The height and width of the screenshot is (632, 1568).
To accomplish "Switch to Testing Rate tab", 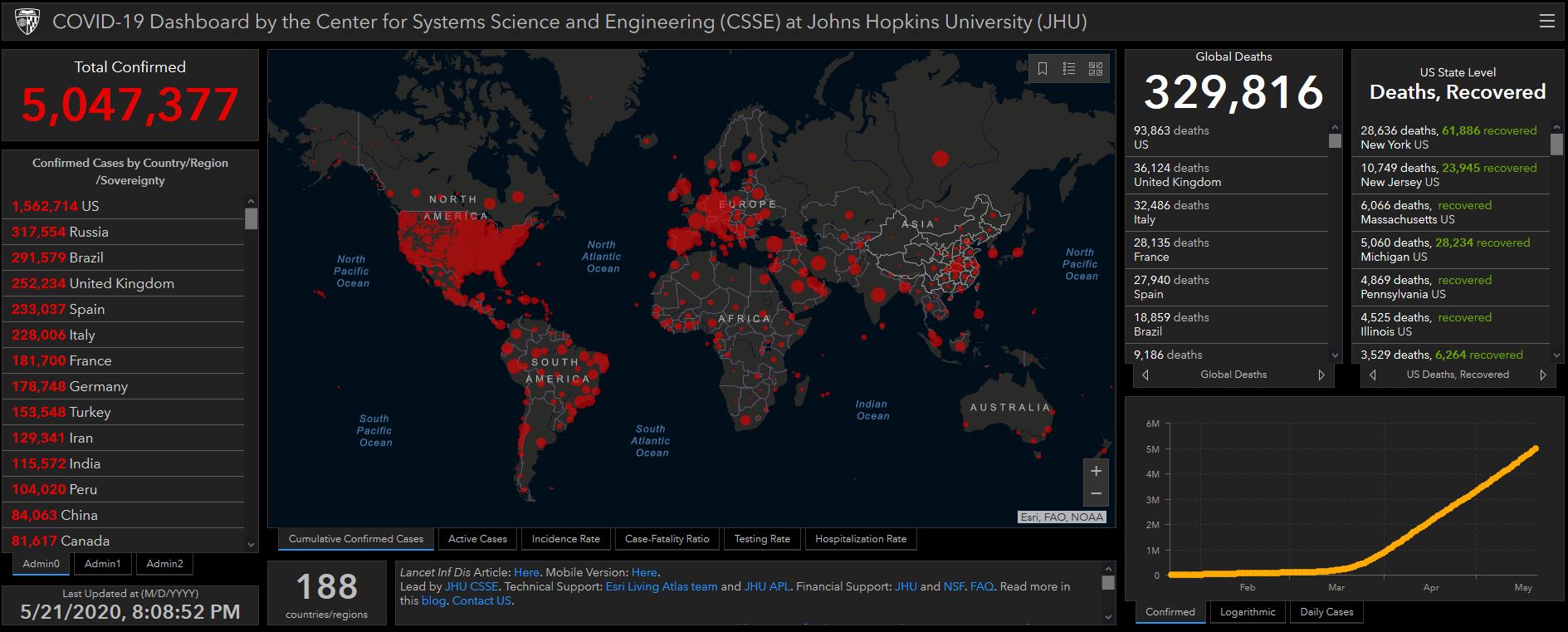I will 762,539.
